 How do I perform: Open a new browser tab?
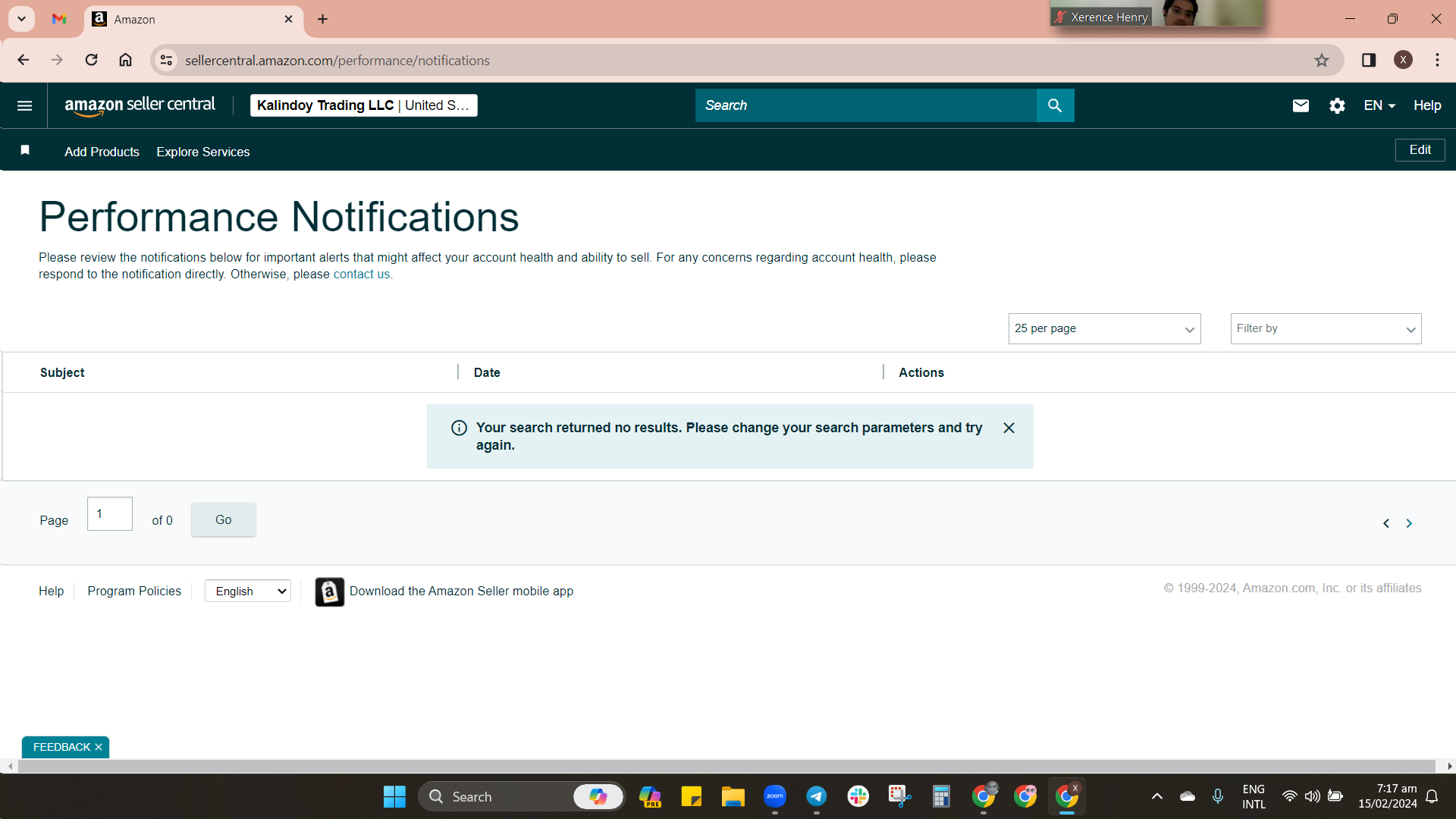323,19
